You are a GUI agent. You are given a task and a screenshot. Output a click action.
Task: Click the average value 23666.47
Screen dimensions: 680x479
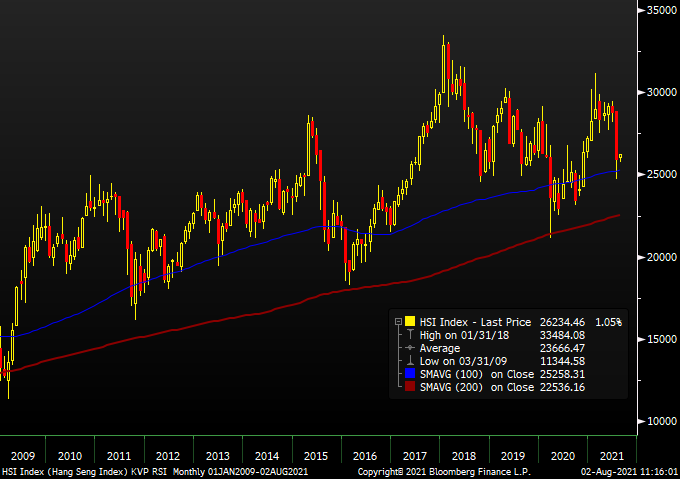[562, 348]
